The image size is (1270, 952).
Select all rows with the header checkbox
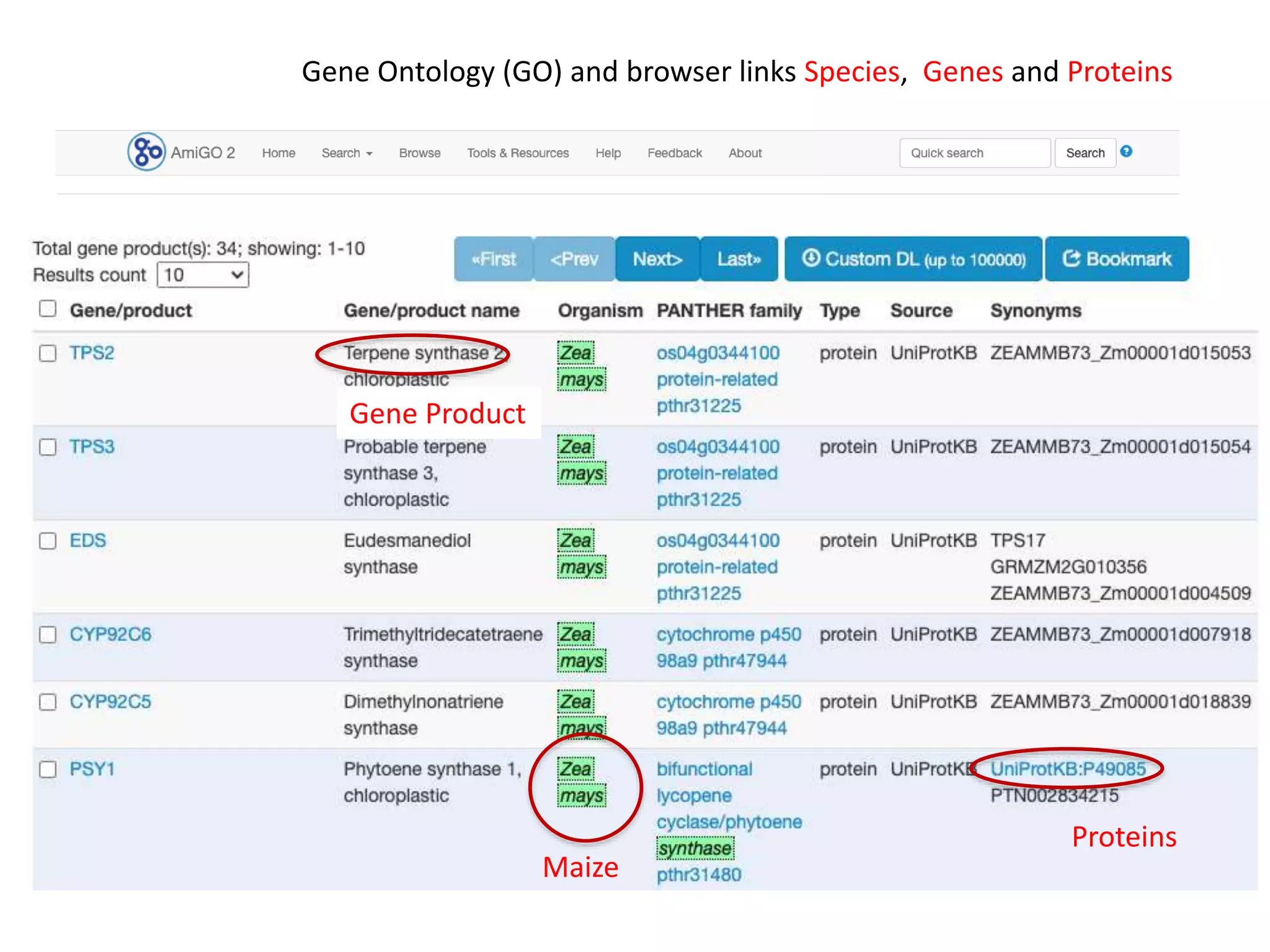coord(48,309)
